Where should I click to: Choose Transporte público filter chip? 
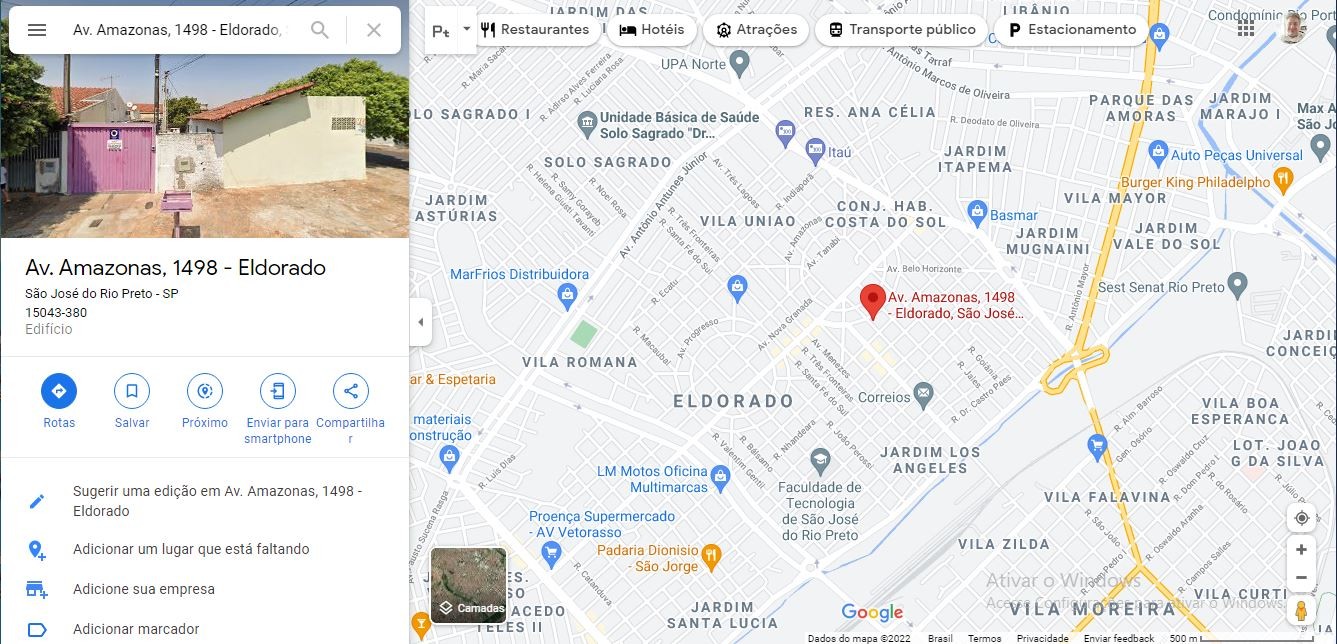click(x=901, y=30)
